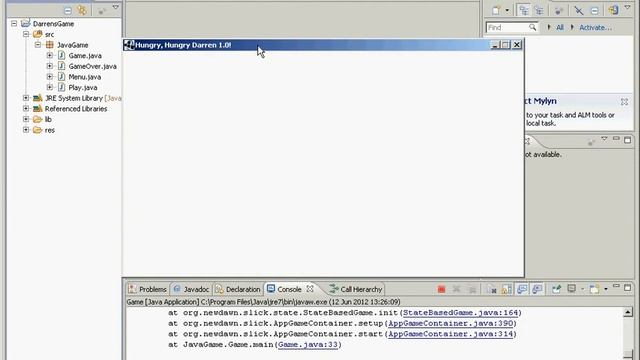This screenshot has height=360, width=640.
Task: Collapse the JavaGame package node
Action: pos(38,45)
